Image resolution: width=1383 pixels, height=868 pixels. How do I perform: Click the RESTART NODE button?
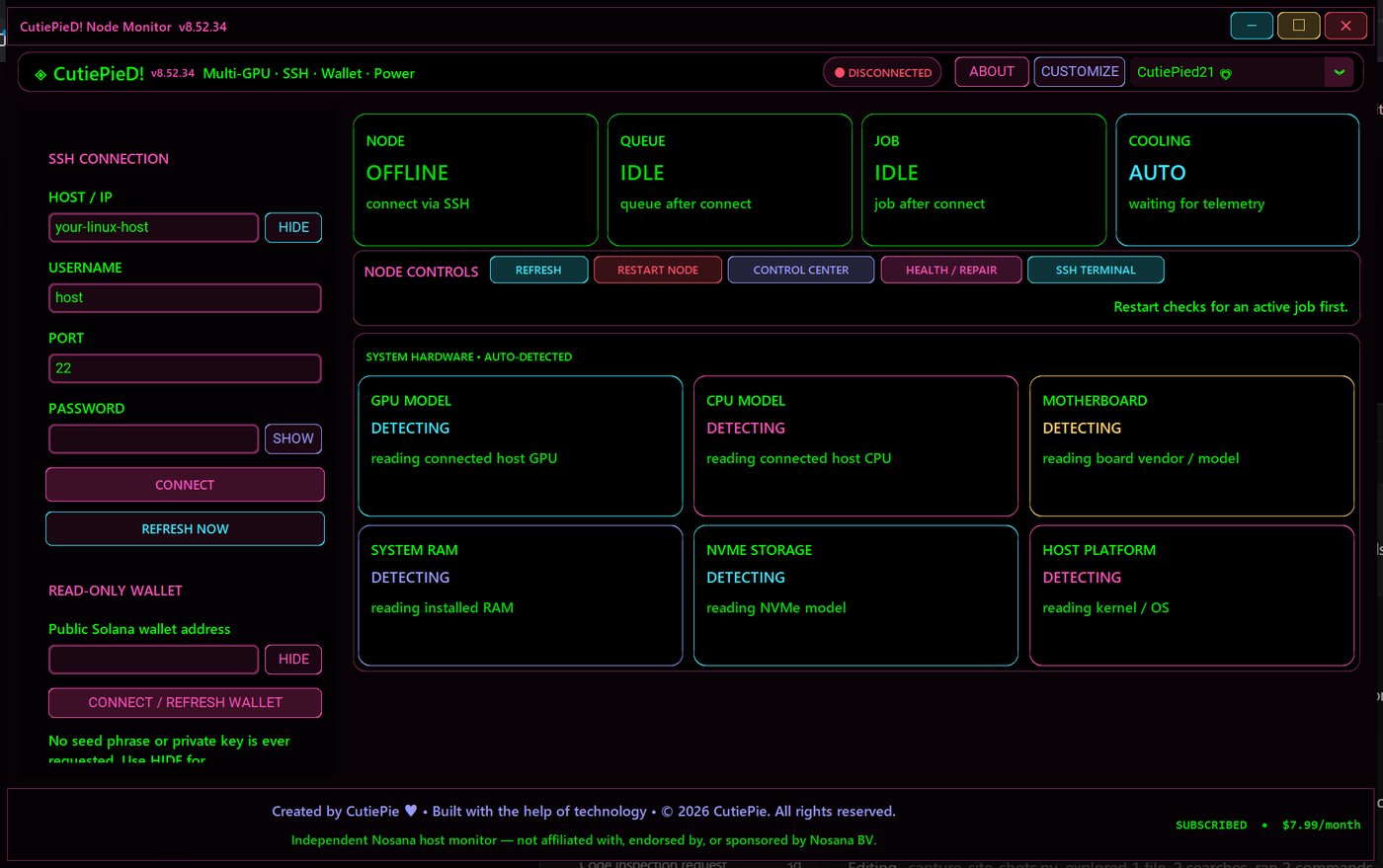tap(658, 270)
